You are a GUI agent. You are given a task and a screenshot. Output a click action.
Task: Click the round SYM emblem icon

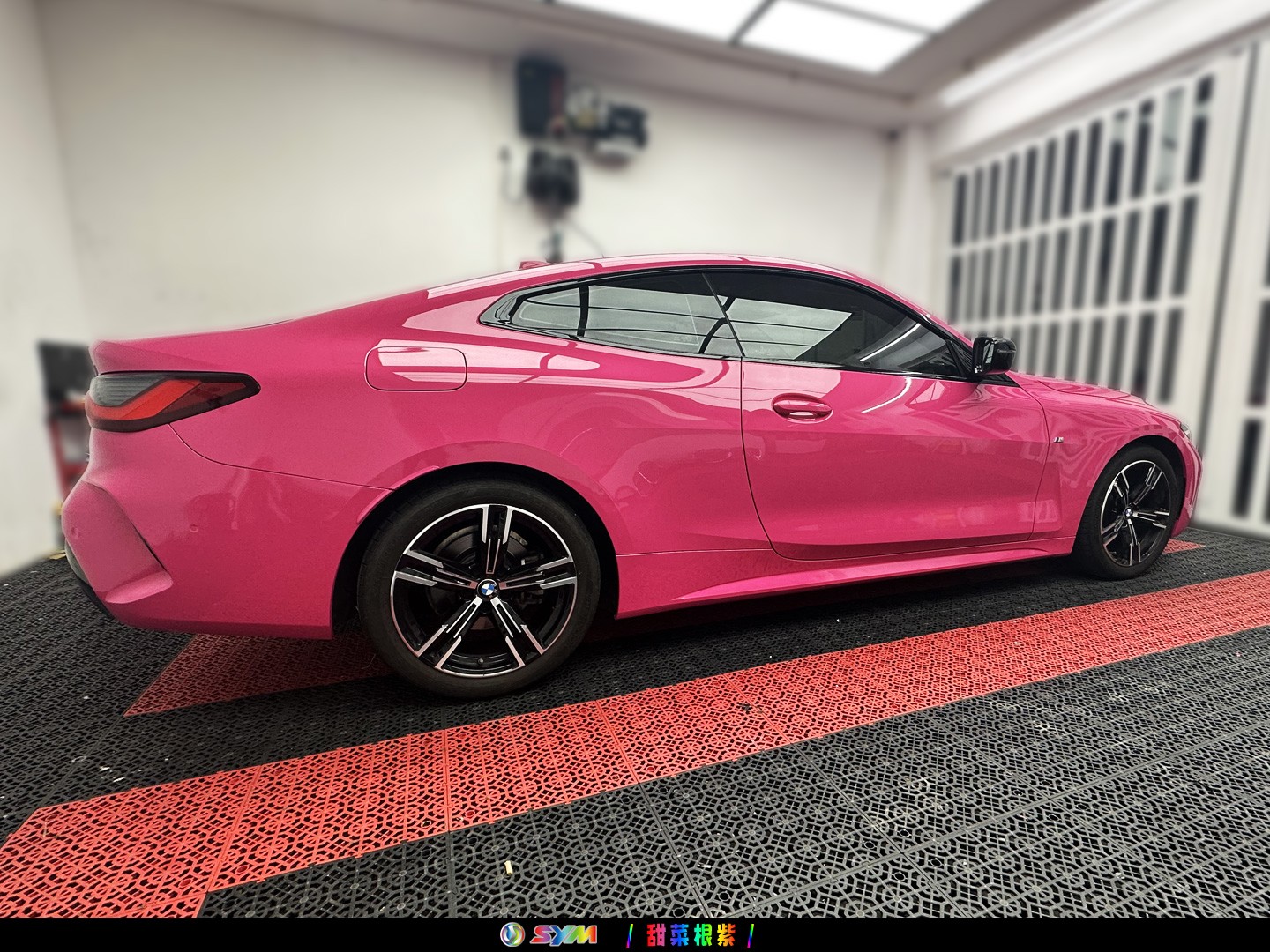point(512,934)
